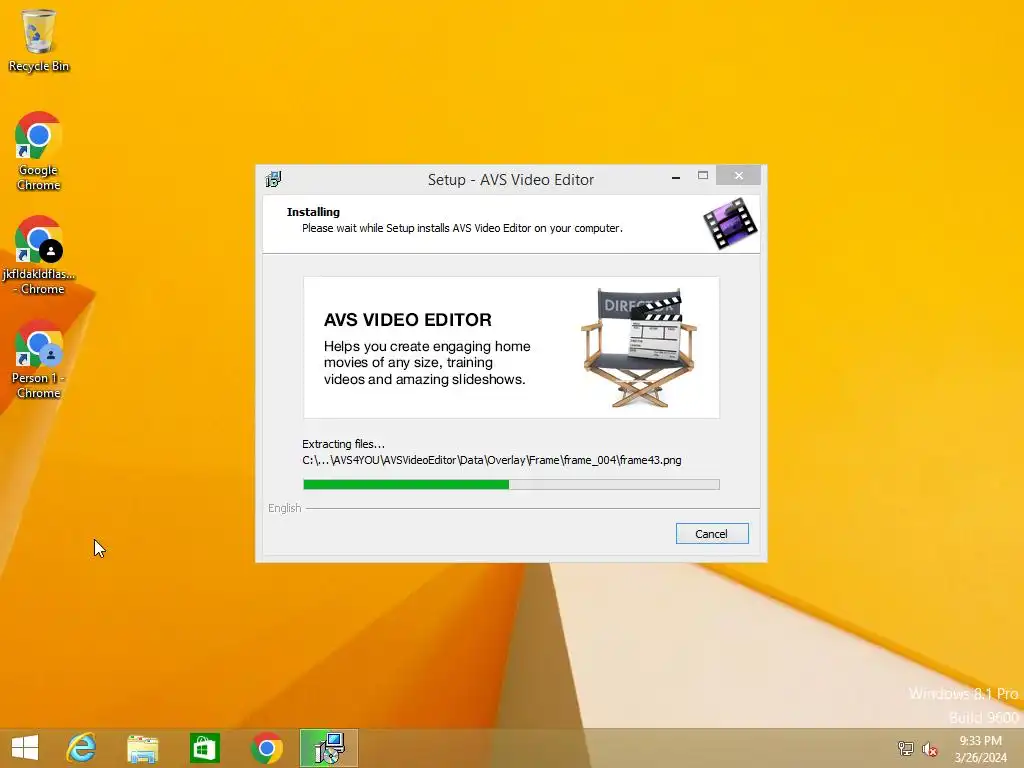The image size is (1024, 768).
Task: Click the installation progress bar
Action: pos(511,485)
